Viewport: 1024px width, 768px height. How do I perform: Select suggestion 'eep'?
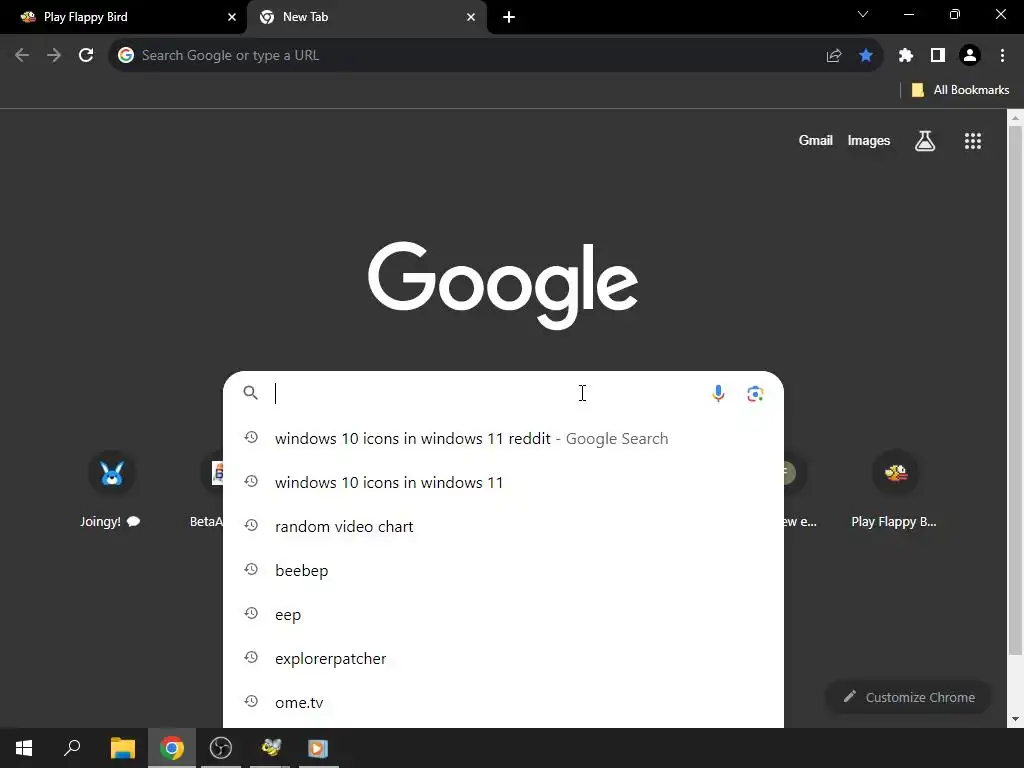click(x=503, y=615)
